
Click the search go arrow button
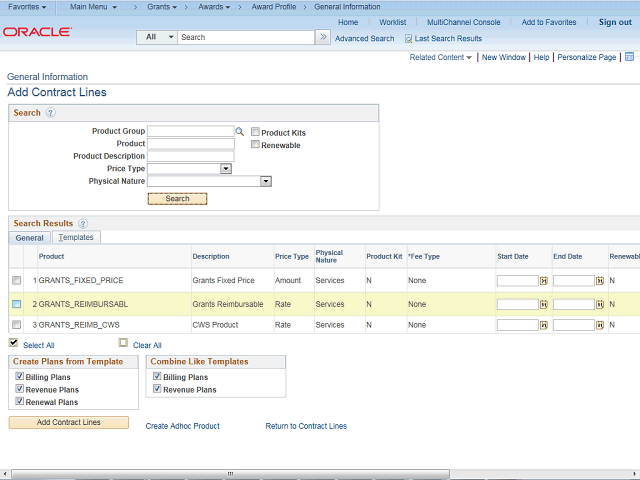pos(323,37)
